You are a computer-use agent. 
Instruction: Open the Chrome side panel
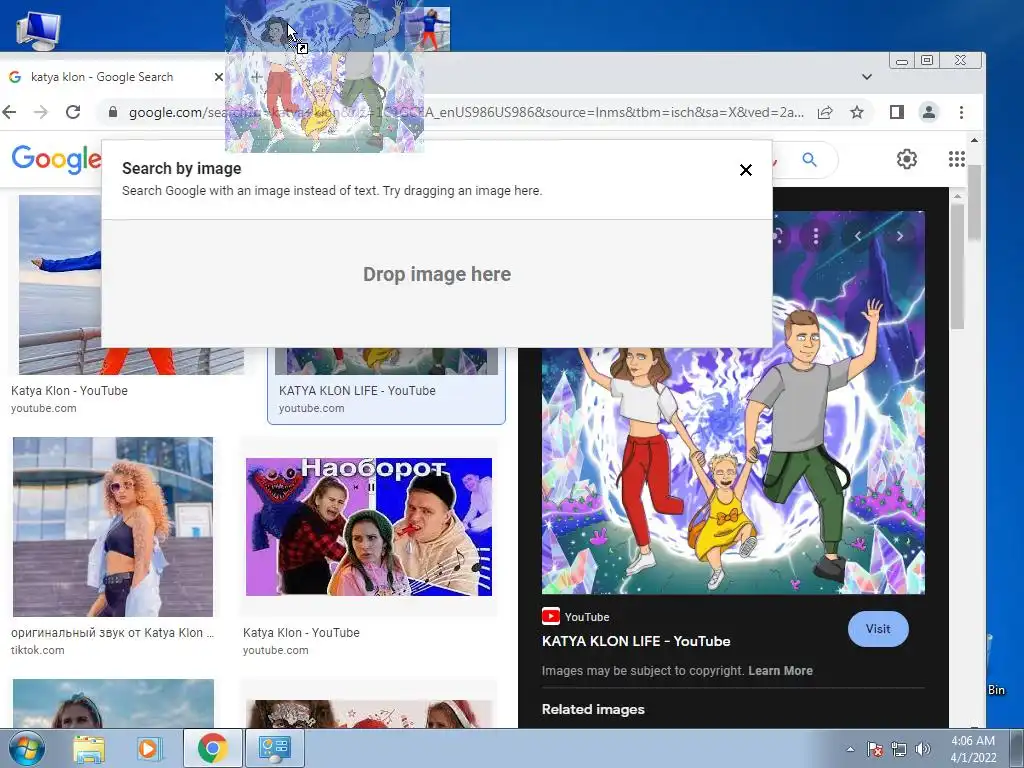897,112
